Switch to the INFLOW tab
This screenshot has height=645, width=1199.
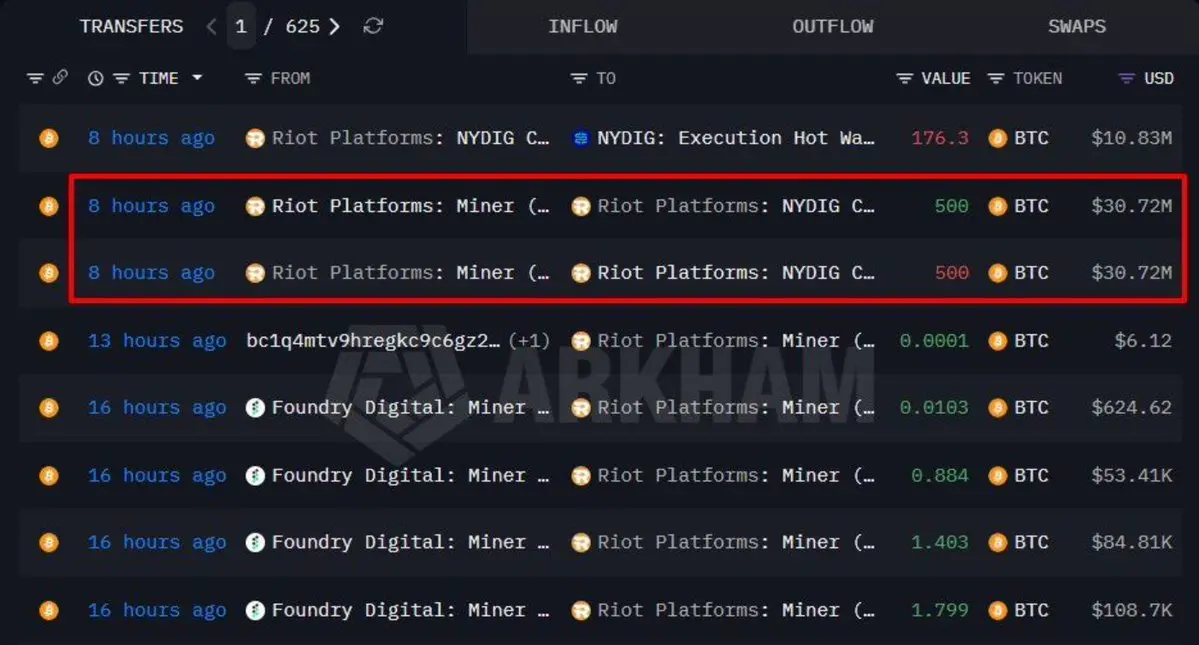point(583,27)
